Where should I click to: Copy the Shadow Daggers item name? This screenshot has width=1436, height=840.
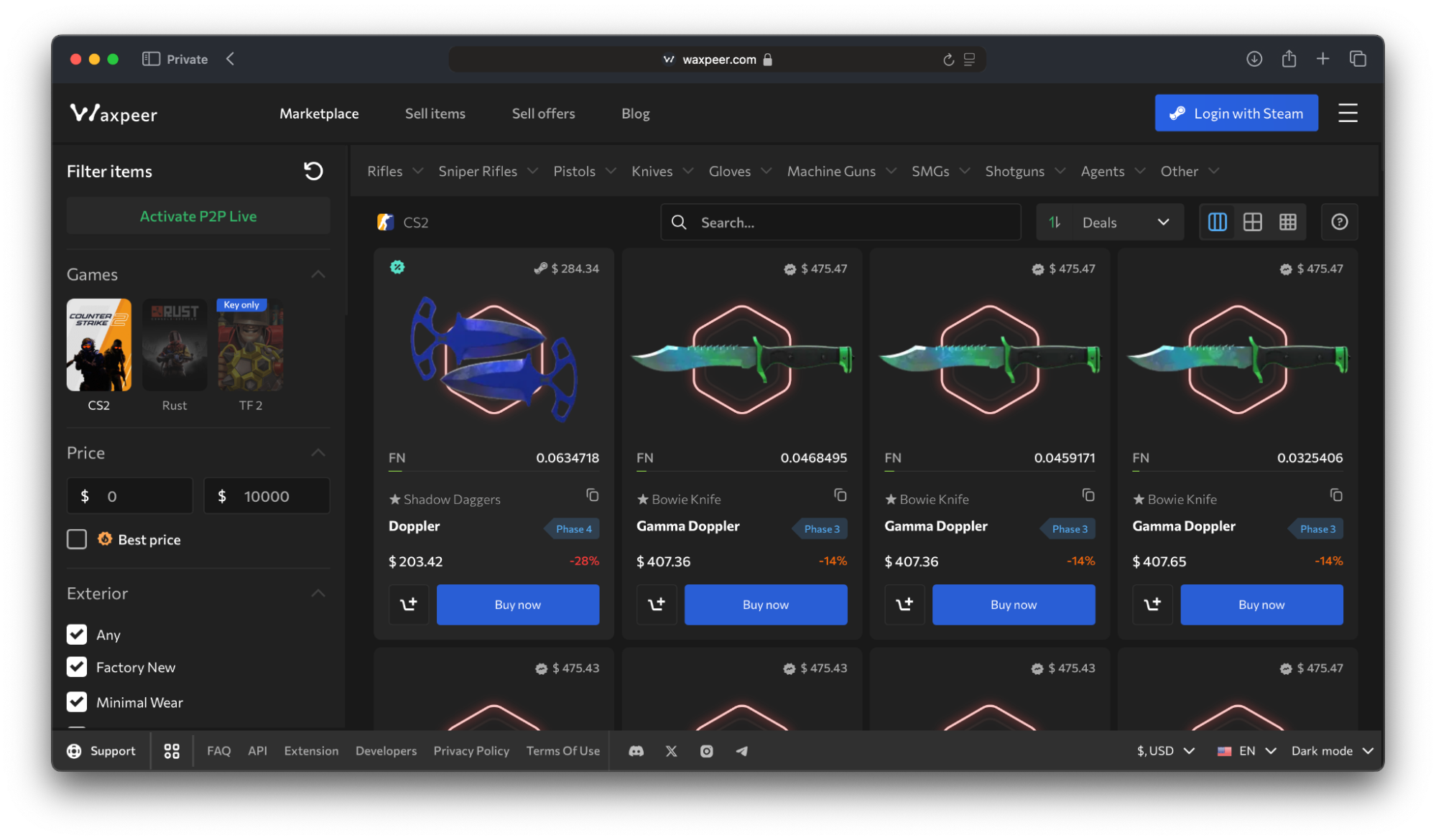pos(592,495)
